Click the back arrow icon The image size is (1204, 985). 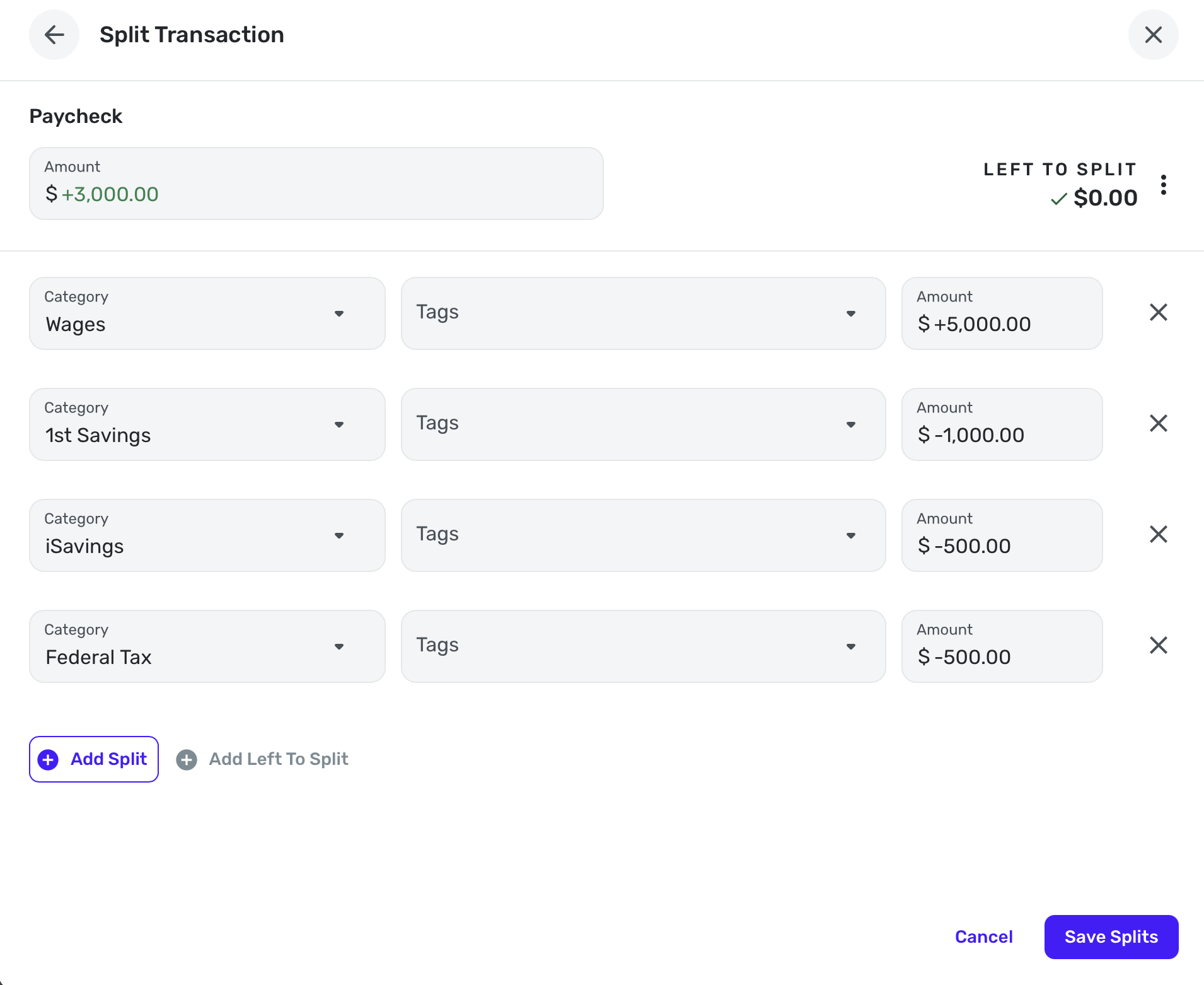(54, 35)
